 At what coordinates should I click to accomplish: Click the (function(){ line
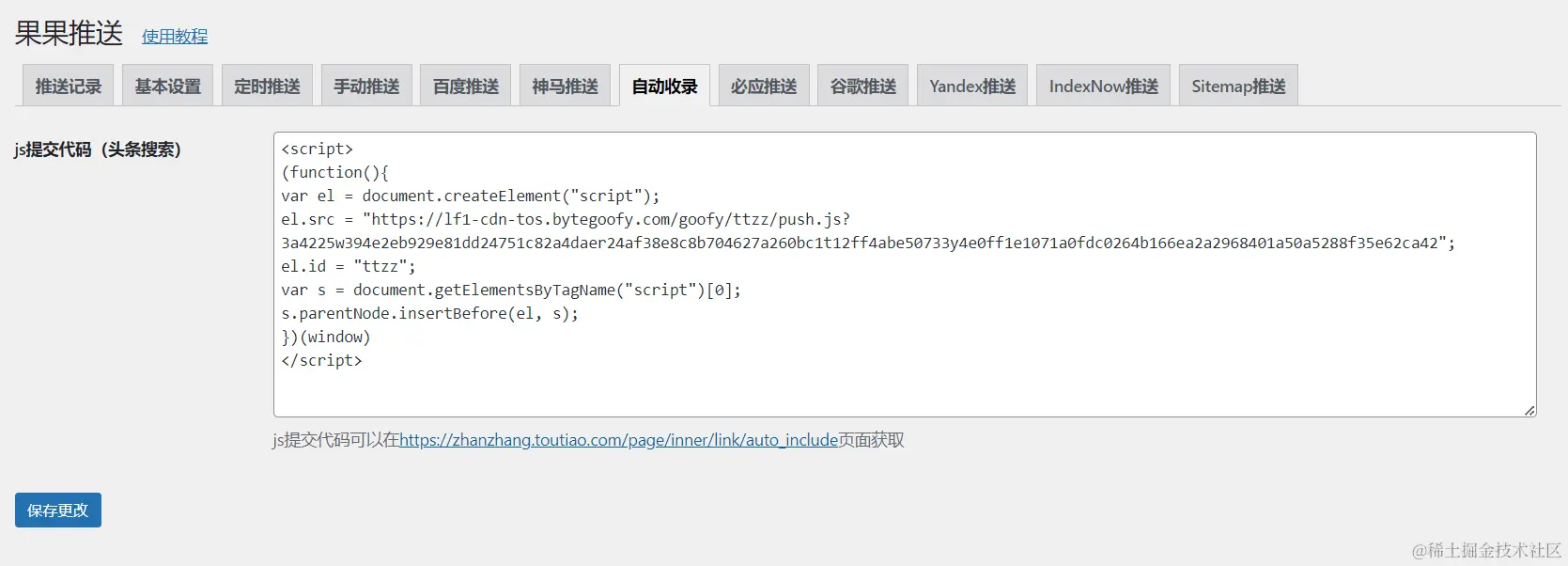pyautogui.click(x=335, y=172)
